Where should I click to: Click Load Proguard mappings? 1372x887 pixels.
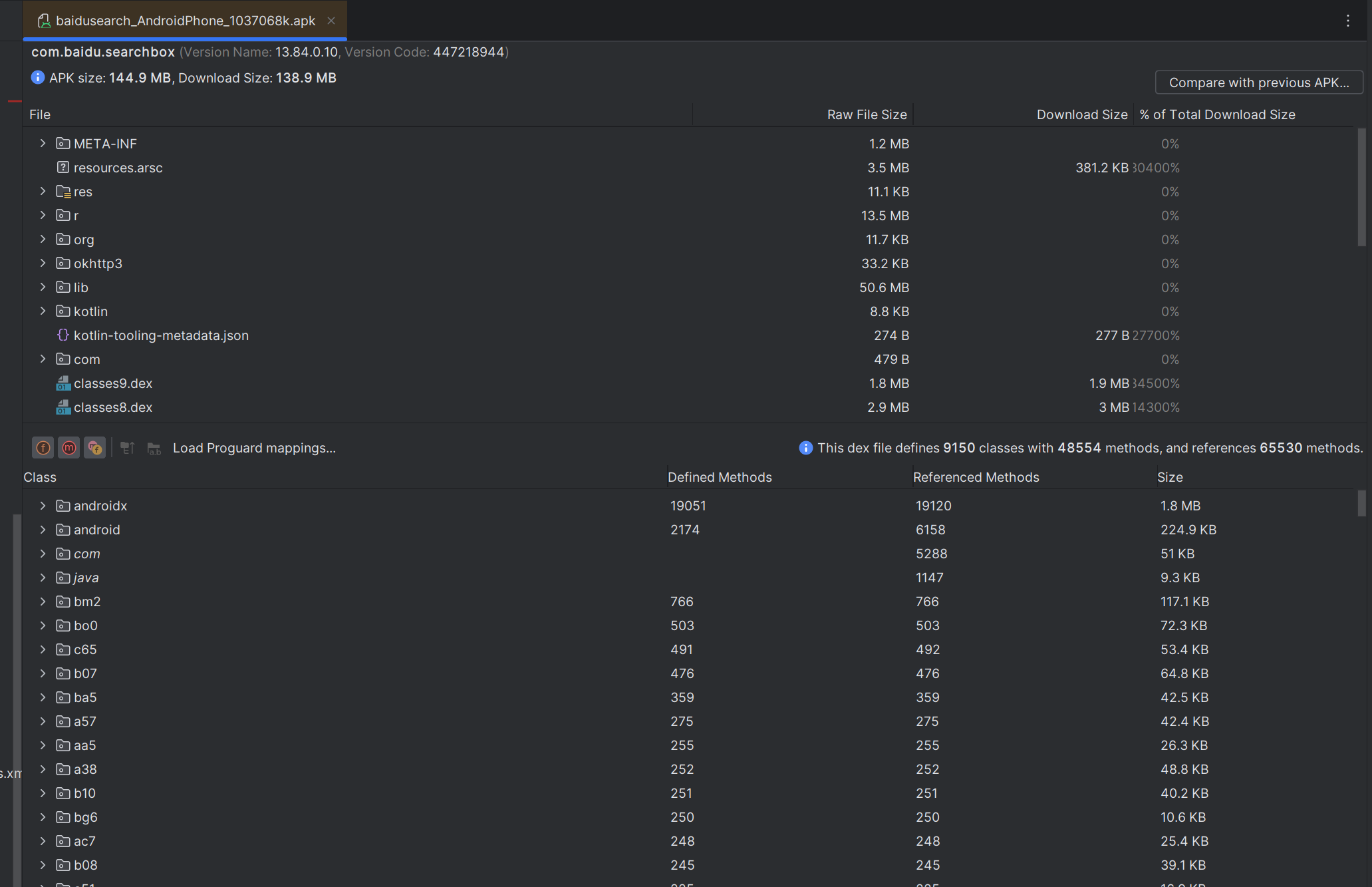tap(254, 448)
